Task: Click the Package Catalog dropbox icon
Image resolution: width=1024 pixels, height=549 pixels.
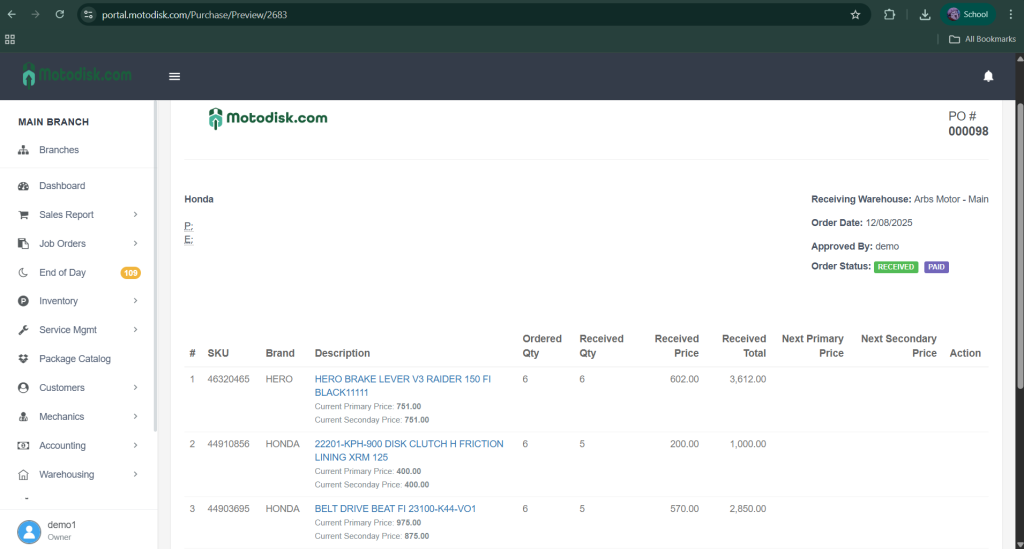Action: pyautogui.click(x=23, y=359)
